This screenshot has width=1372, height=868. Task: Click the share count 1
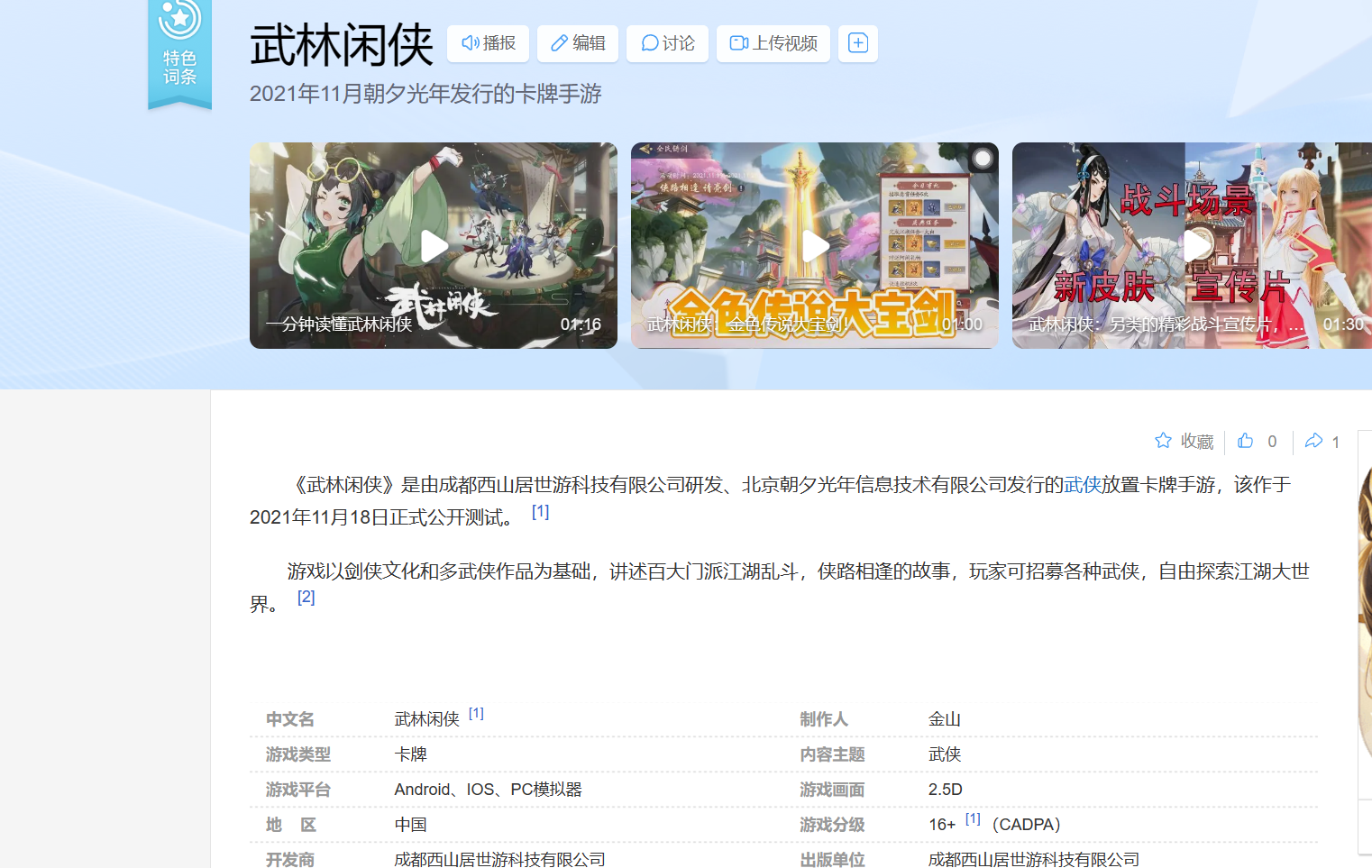pos(1336,442)
